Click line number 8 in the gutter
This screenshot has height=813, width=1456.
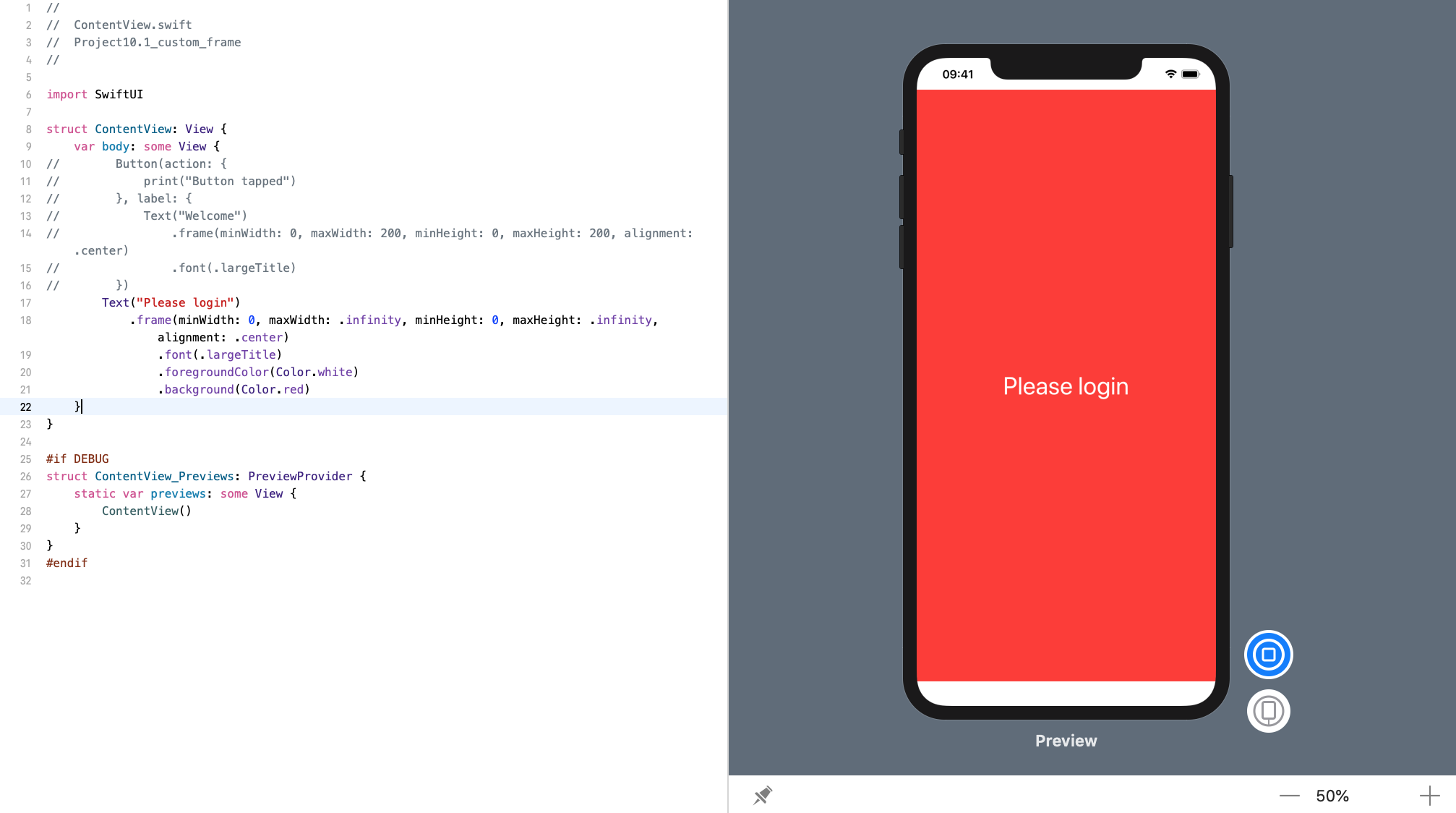pyautogui.click(x=29, y=129)
